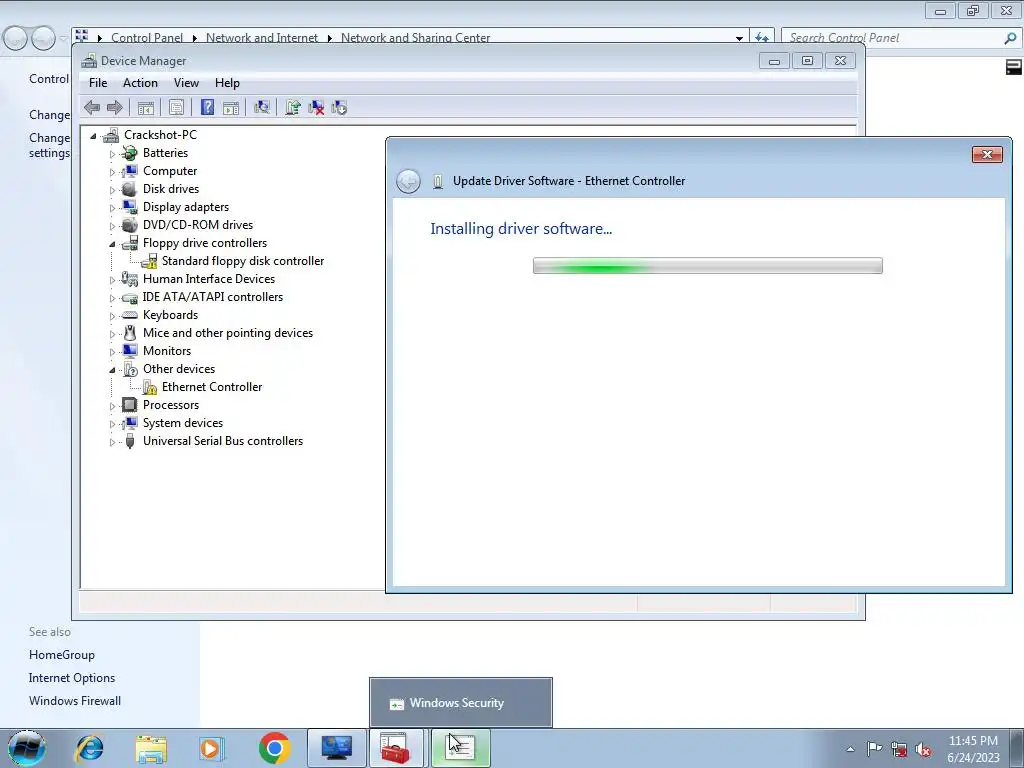1024x768 pixels.
Task: Click the Action Center flag tray icon
Action: tap(874, 749)
